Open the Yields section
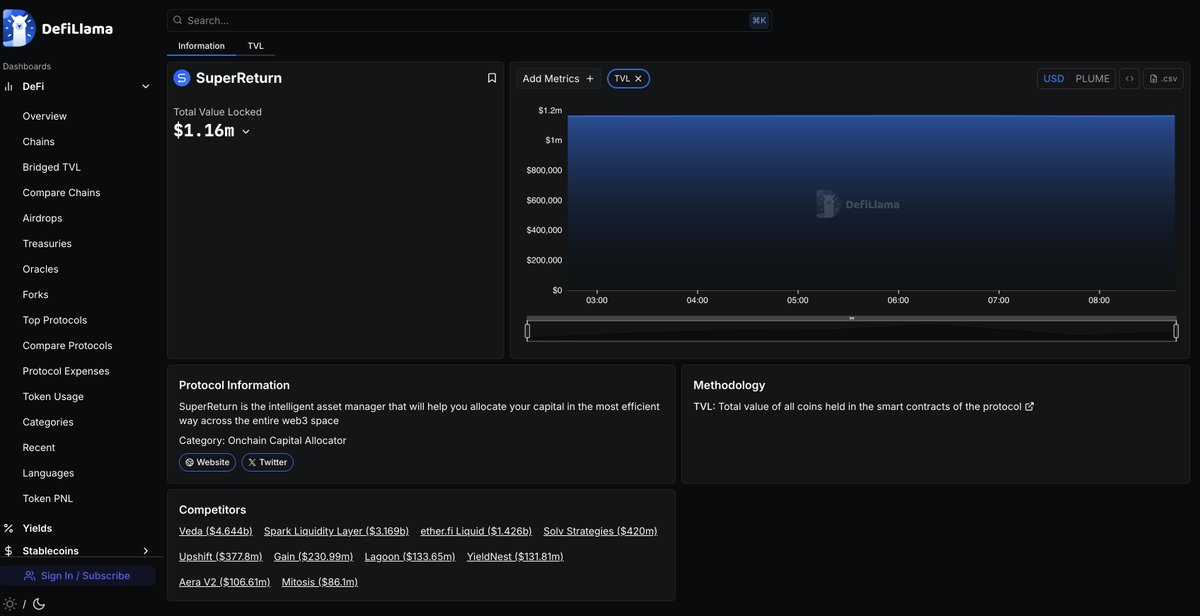The width and height of the screenshot is (1200, 616). (37, 528)
